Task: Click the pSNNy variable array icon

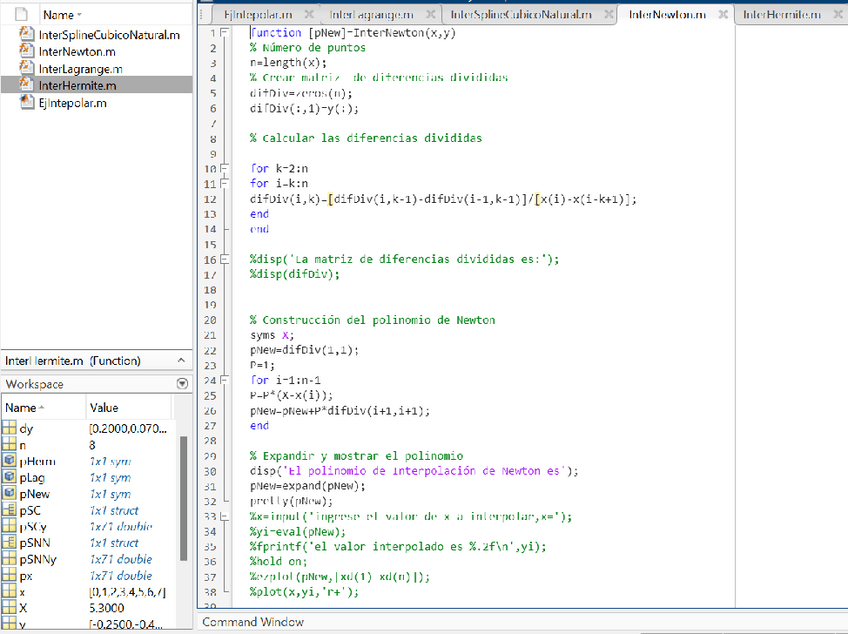Action: click(x=9, y=560)
